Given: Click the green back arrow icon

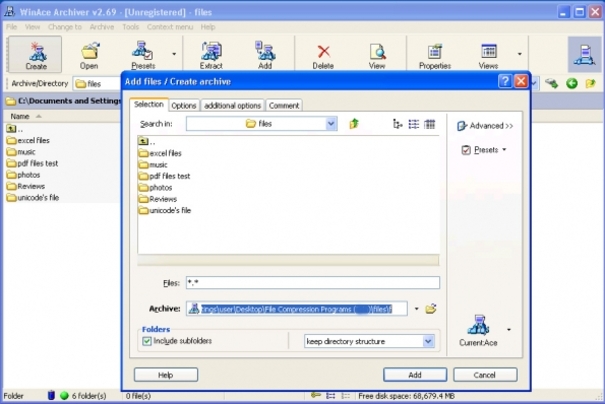Looking at the screenshot, I should [x=572, y=83].
